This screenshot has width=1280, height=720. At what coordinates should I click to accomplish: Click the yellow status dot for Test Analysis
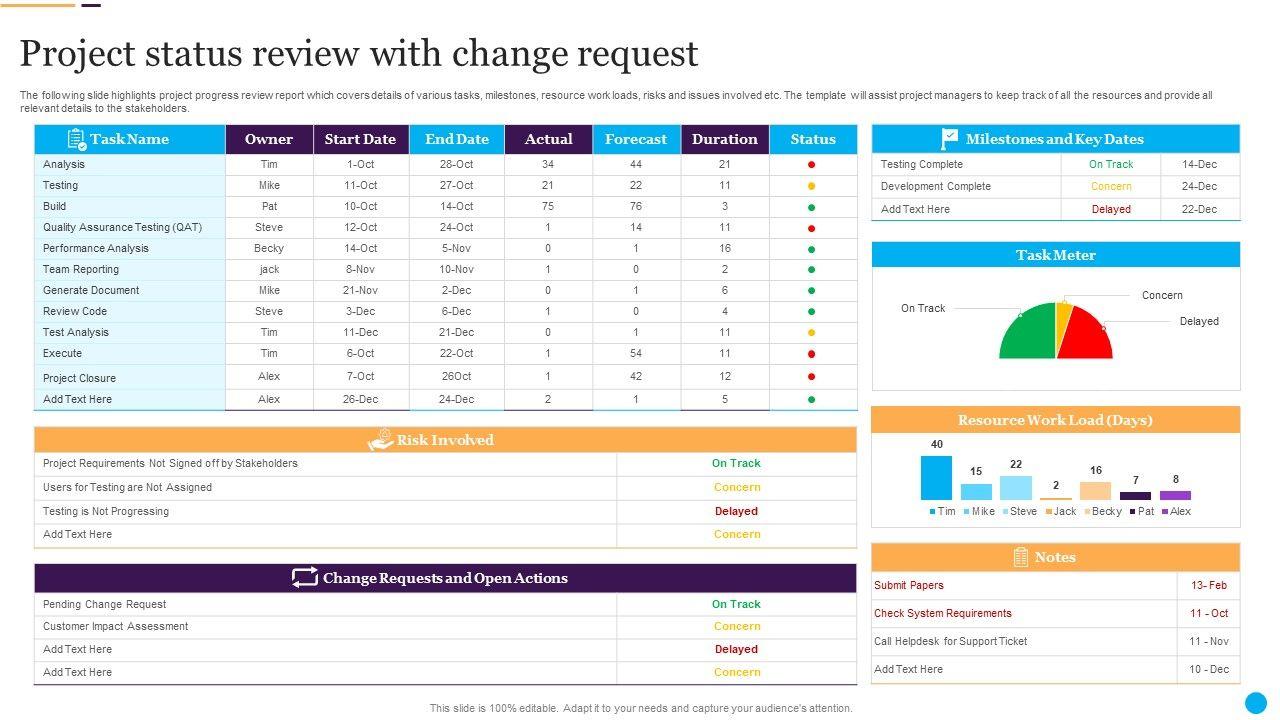812,333
